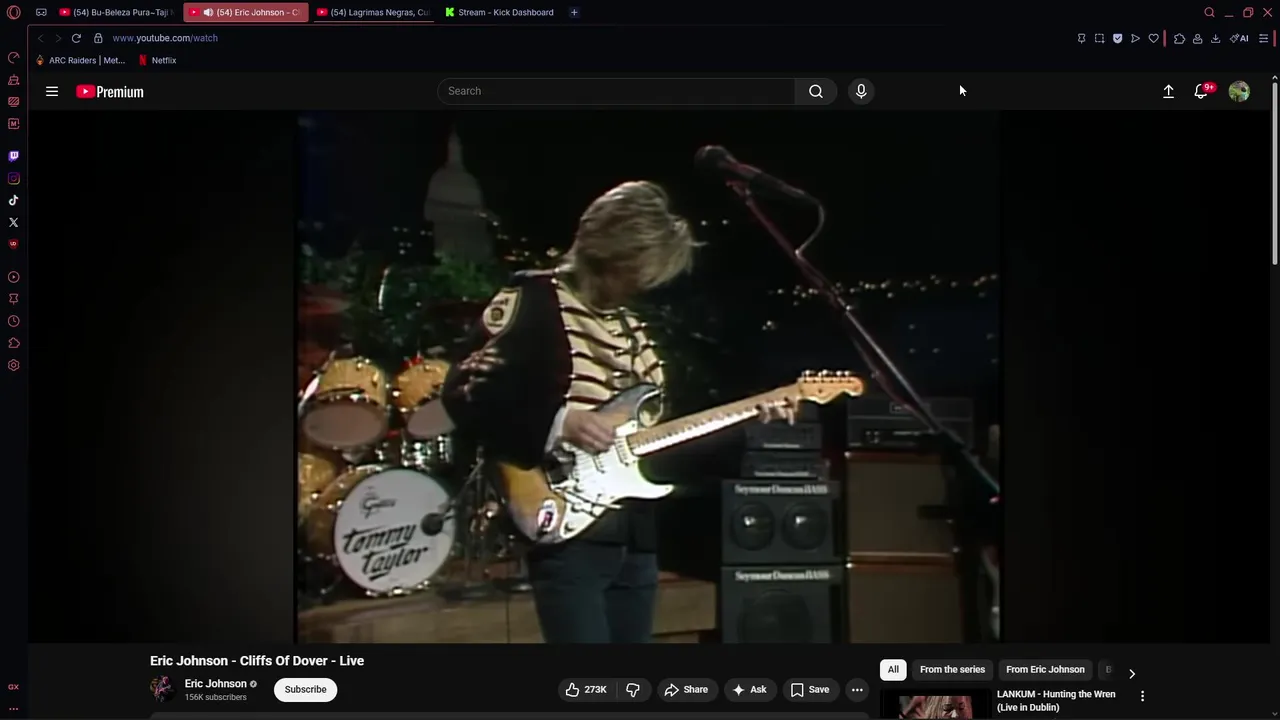Click the GX corner icon in sidebar
Image resolution: width=1280 pixels, height=720 pixels.
13,687
